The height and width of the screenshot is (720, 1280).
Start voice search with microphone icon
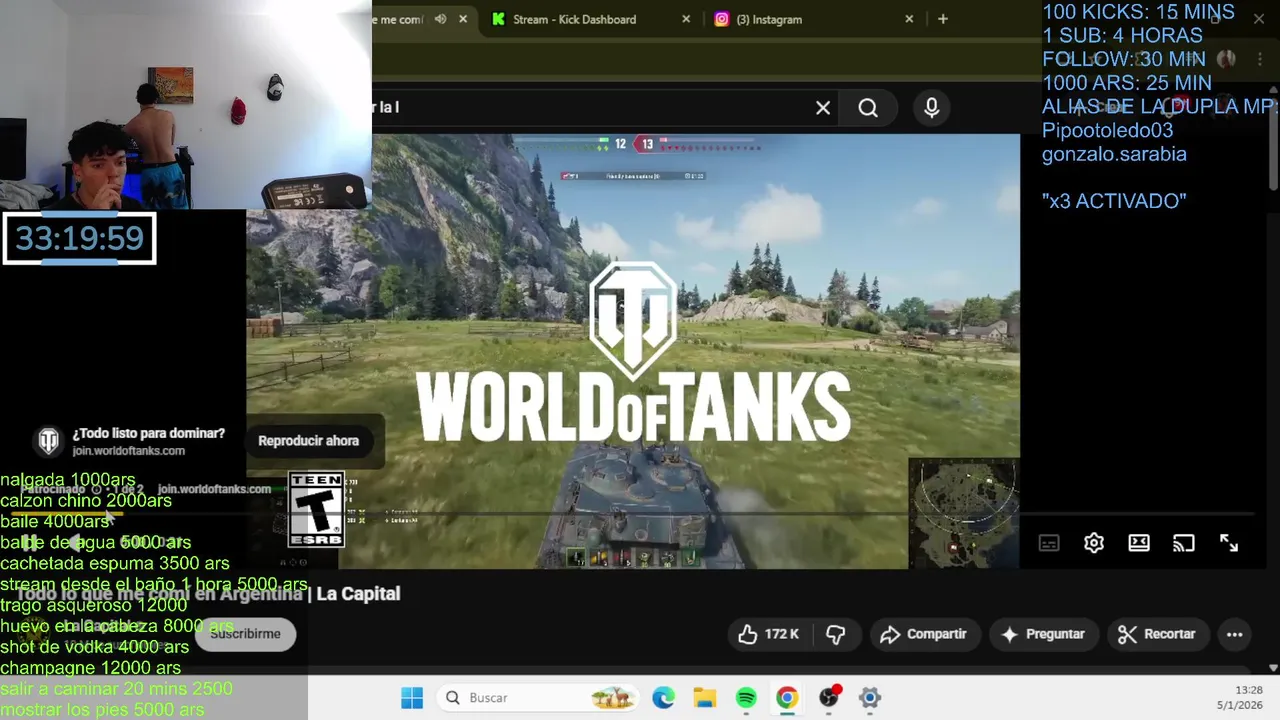(x=932, y=108)
